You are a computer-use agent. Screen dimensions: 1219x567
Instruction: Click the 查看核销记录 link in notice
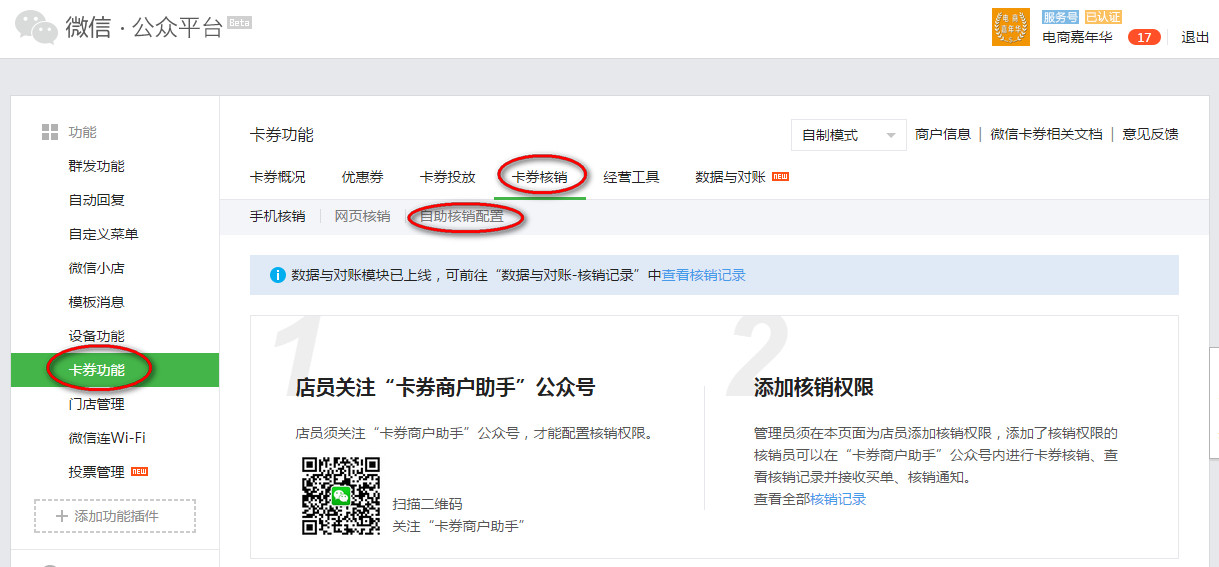click(704, 275)
